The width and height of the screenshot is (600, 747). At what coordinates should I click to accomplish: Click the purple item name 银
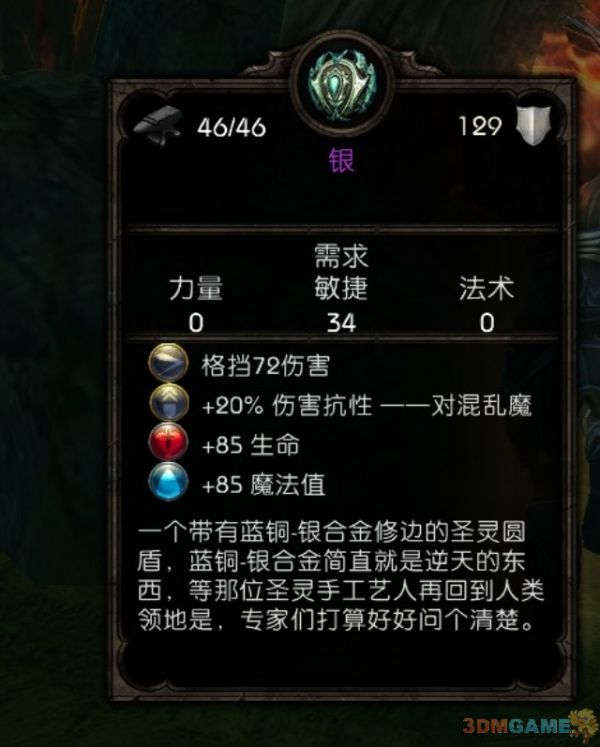click(341, 160)
